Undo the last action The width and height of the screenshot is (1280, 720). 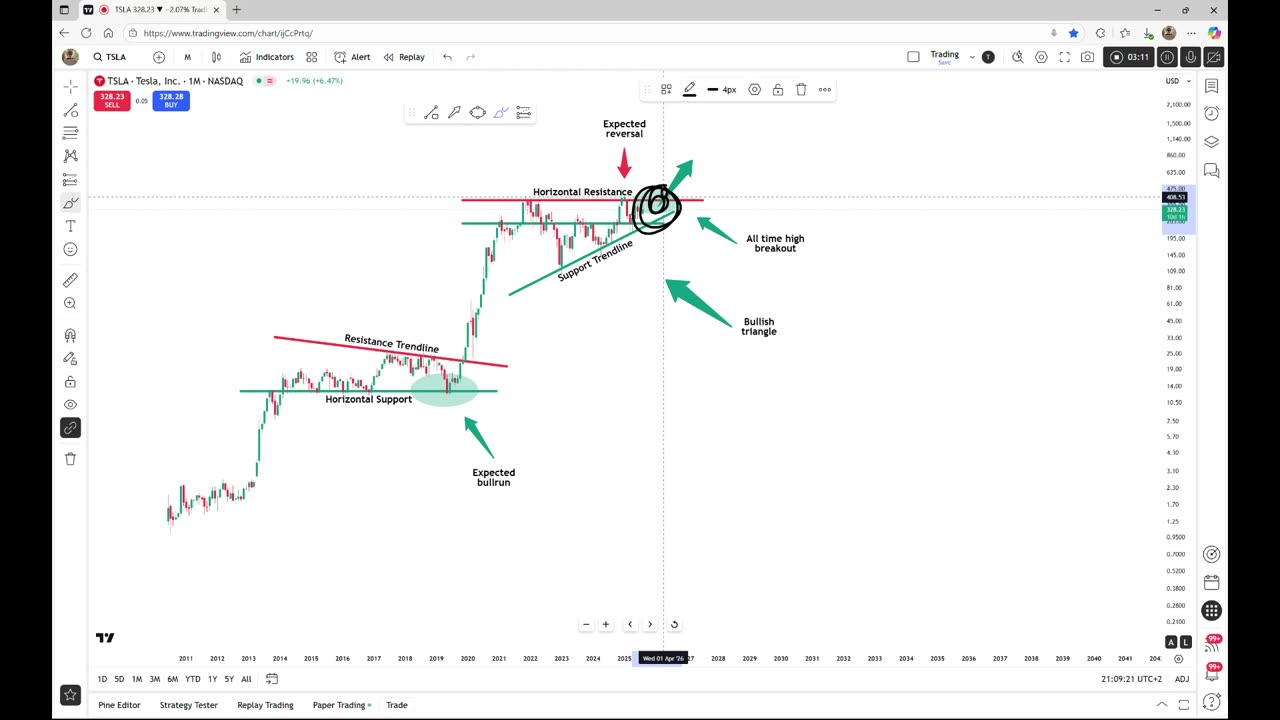click(447, 57)
